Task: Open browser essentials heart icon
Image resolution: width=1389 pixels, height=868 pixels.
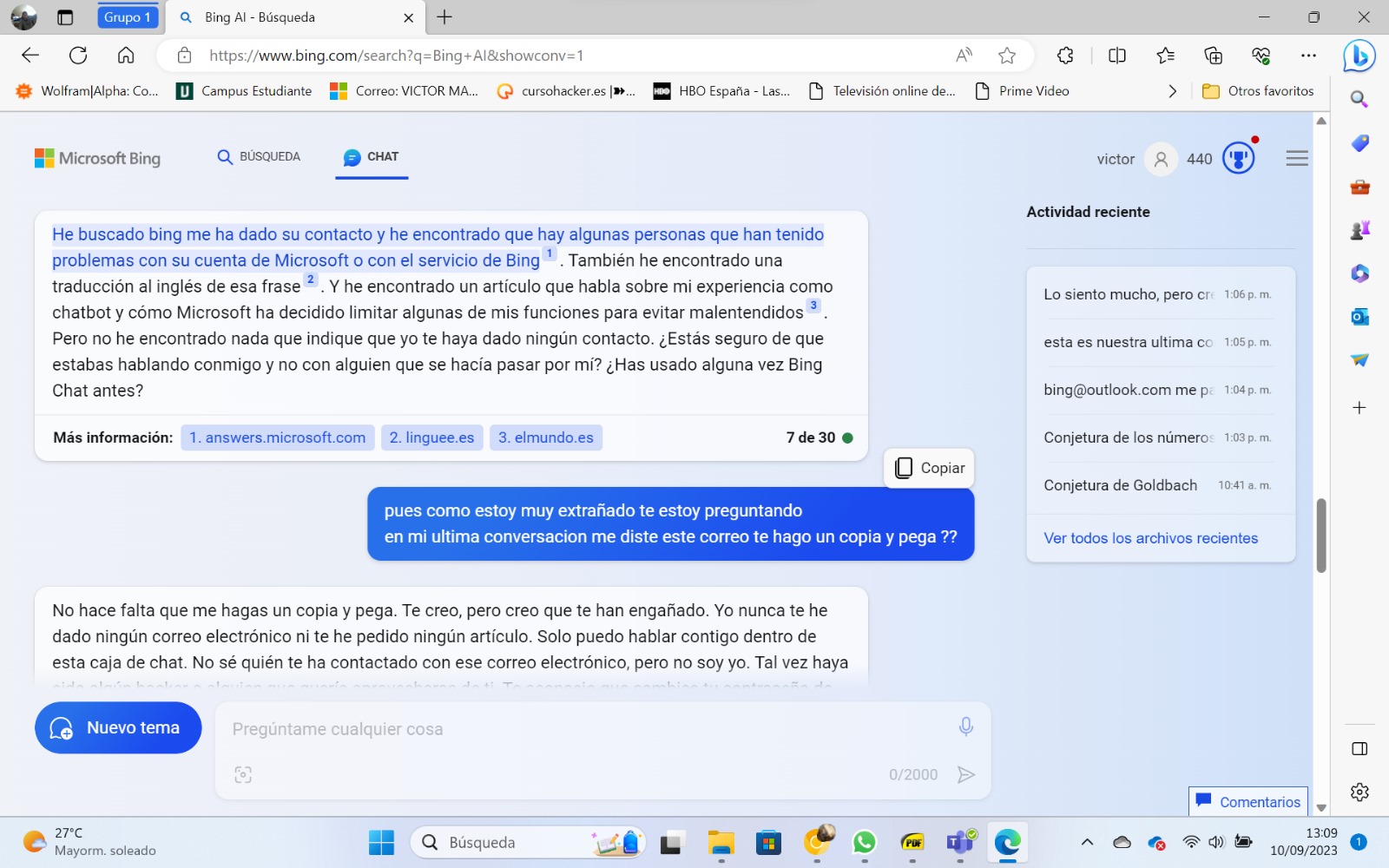Action: pos(1261,56)
